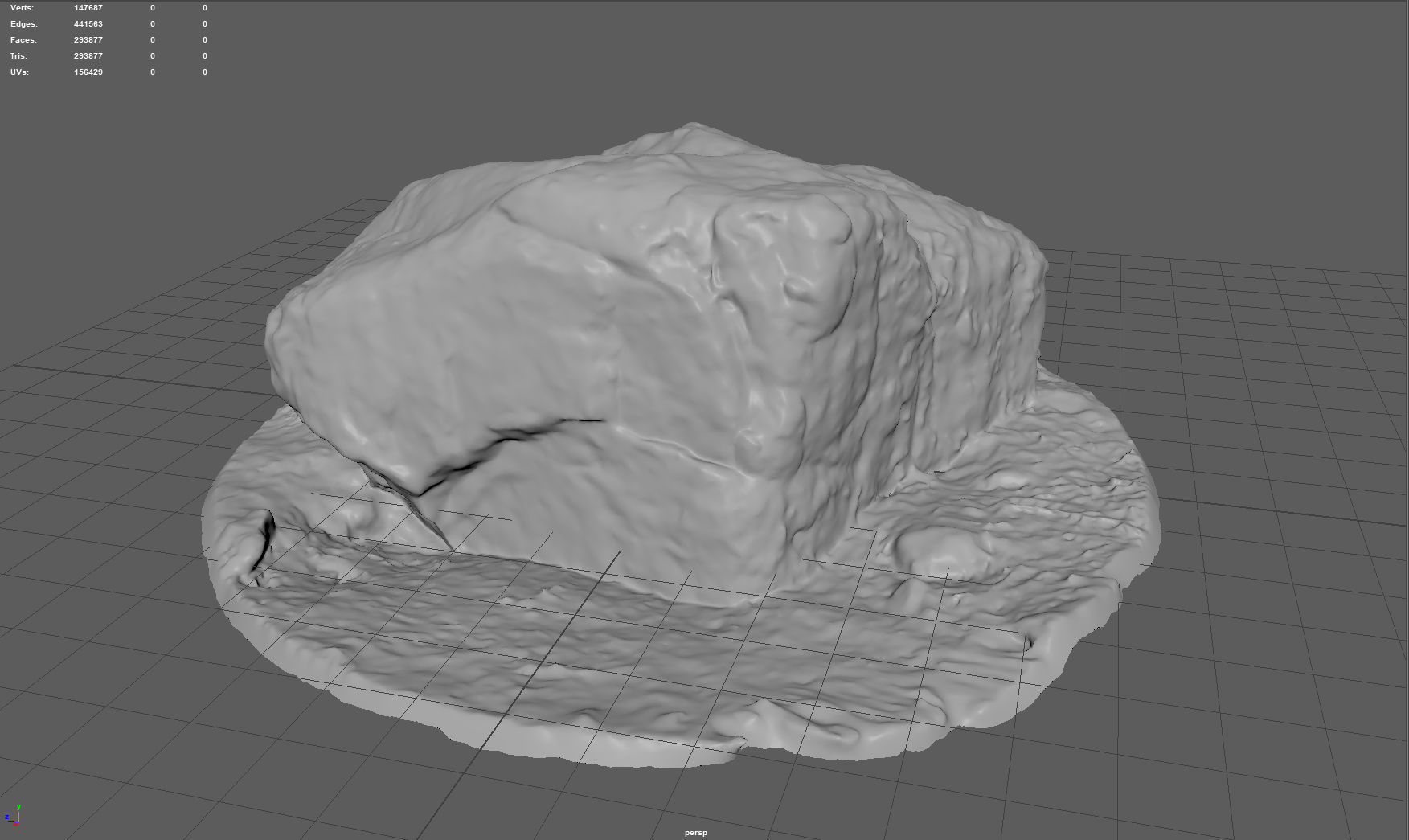Click the Faces label in the heads-up display

23,40
